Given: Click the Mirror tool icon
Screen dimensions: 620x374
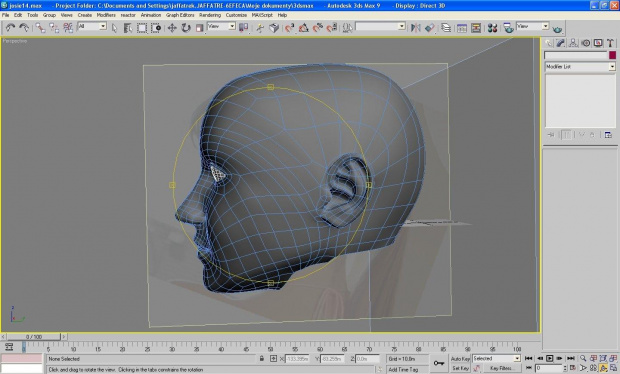Looking at the screenshot, I should point(416,28).
